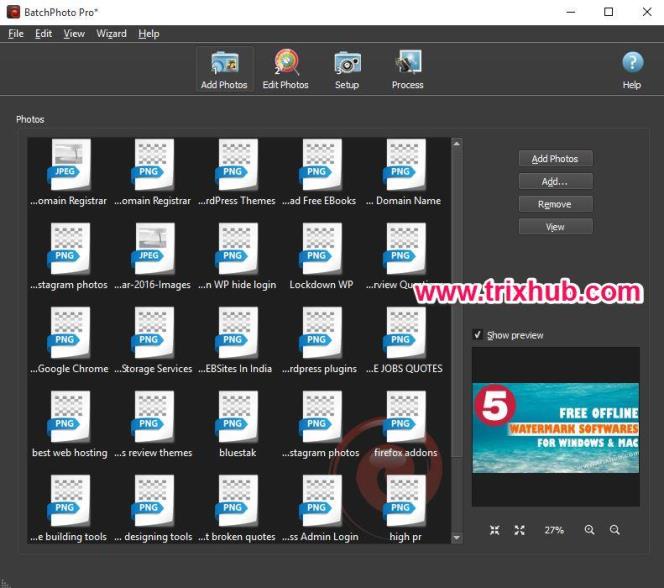The height and width of the screenshot is (588, 664).
Task: Select the '... designing tools' file
Action: [153, 509]
